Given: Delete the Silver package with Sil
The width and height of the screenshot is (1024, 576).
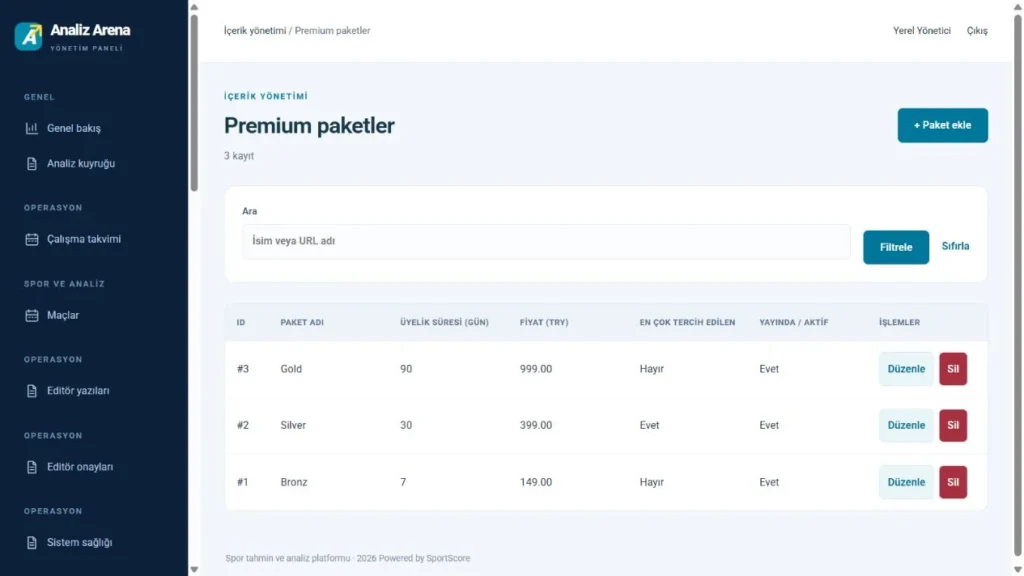Looking at the screenshot, I should [953, 425].
